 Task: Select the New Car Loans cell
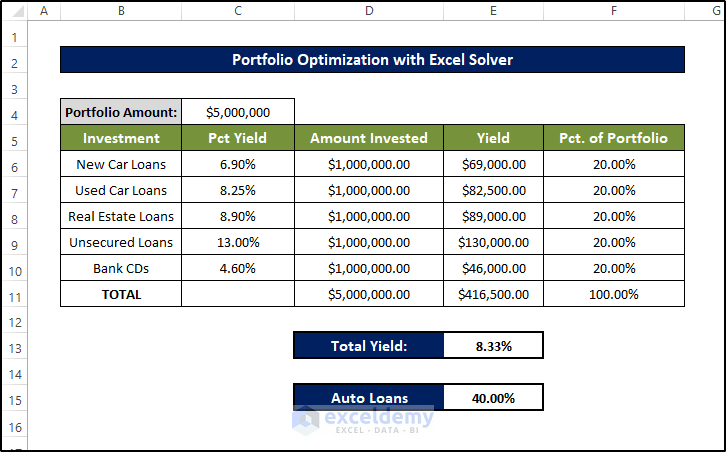click(x=121, y=165)
